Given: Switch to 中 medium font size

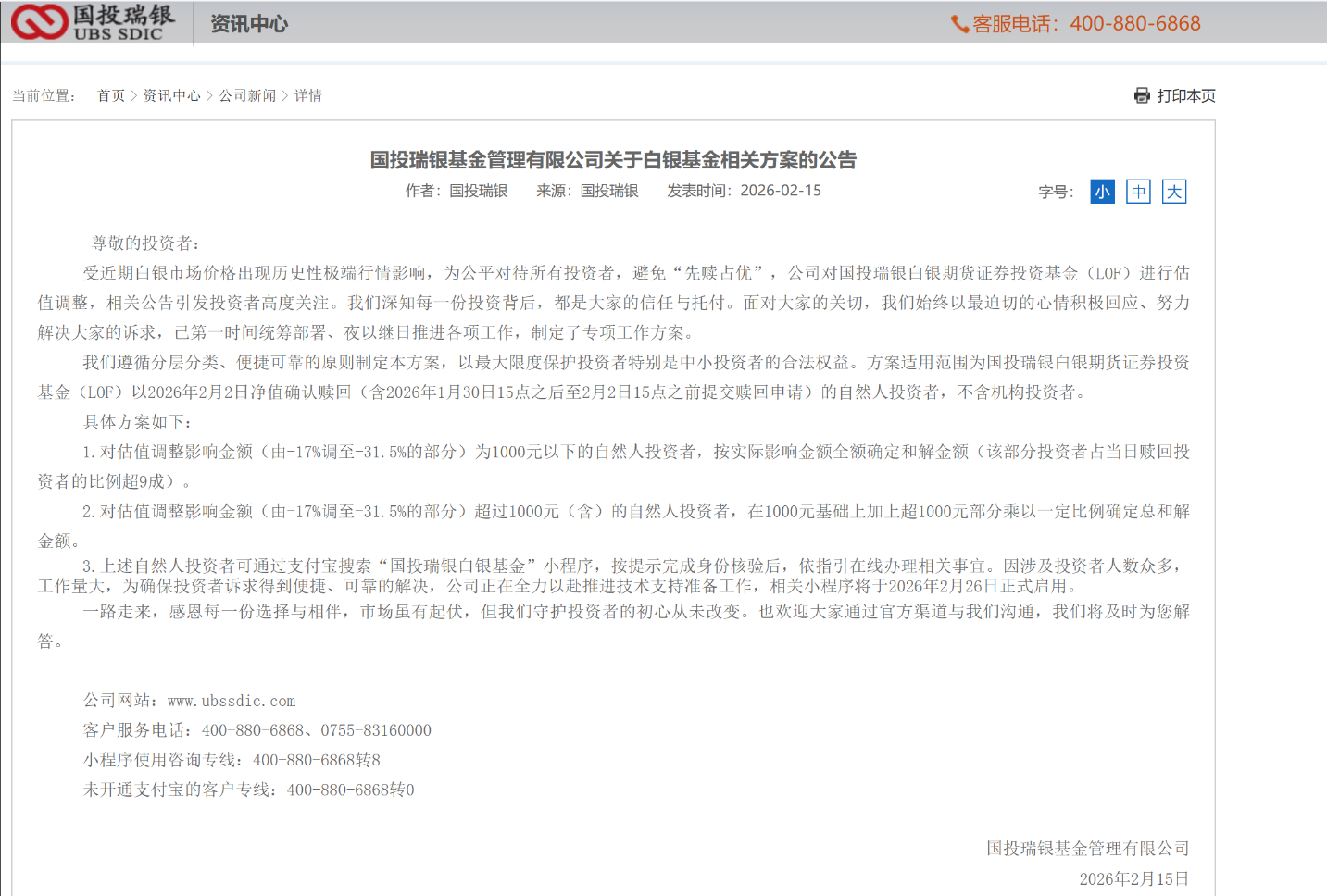Looking at the screenshot, I should point(1137,191).
